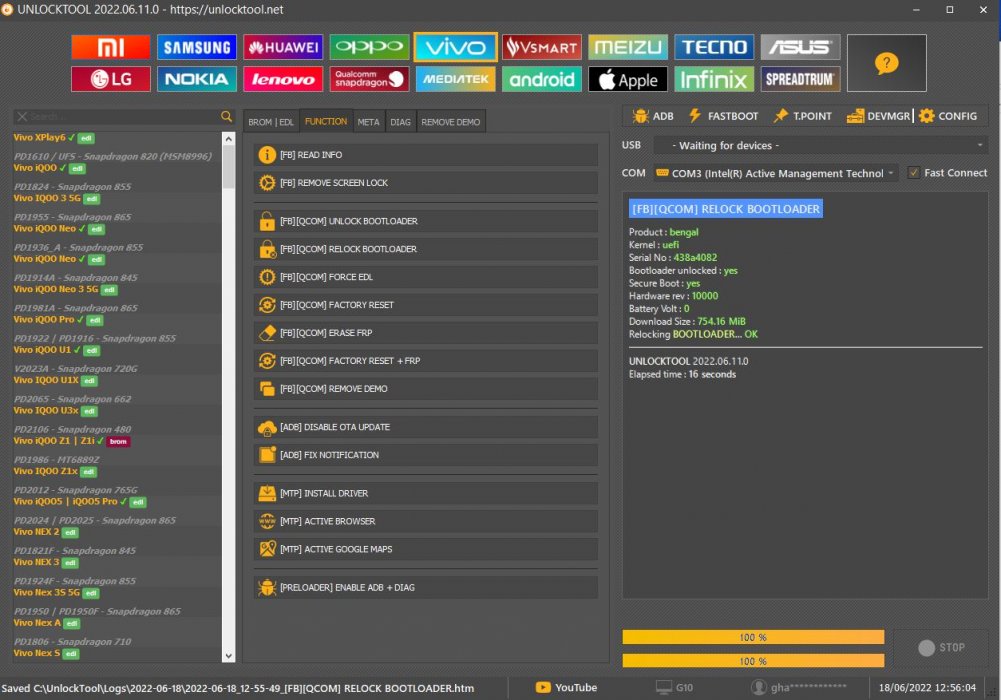Select the Vsmart brand logo
Image resolution: width=1001 pixels, height=700 pixels.
point(542,47)
